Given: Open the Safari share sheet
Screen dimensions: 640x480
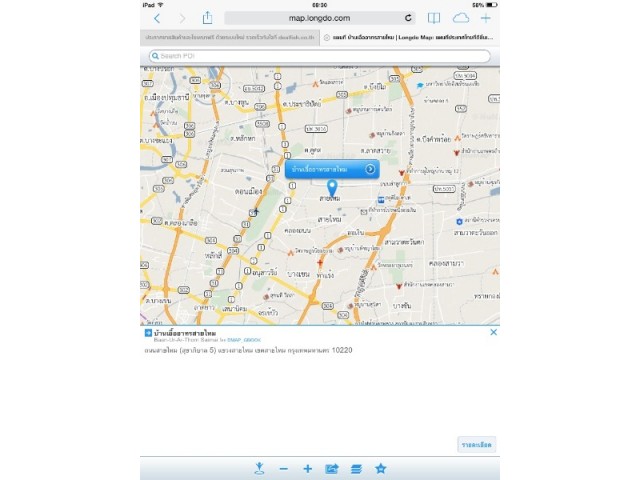Looking at the screenshot, I should point(207,18).
